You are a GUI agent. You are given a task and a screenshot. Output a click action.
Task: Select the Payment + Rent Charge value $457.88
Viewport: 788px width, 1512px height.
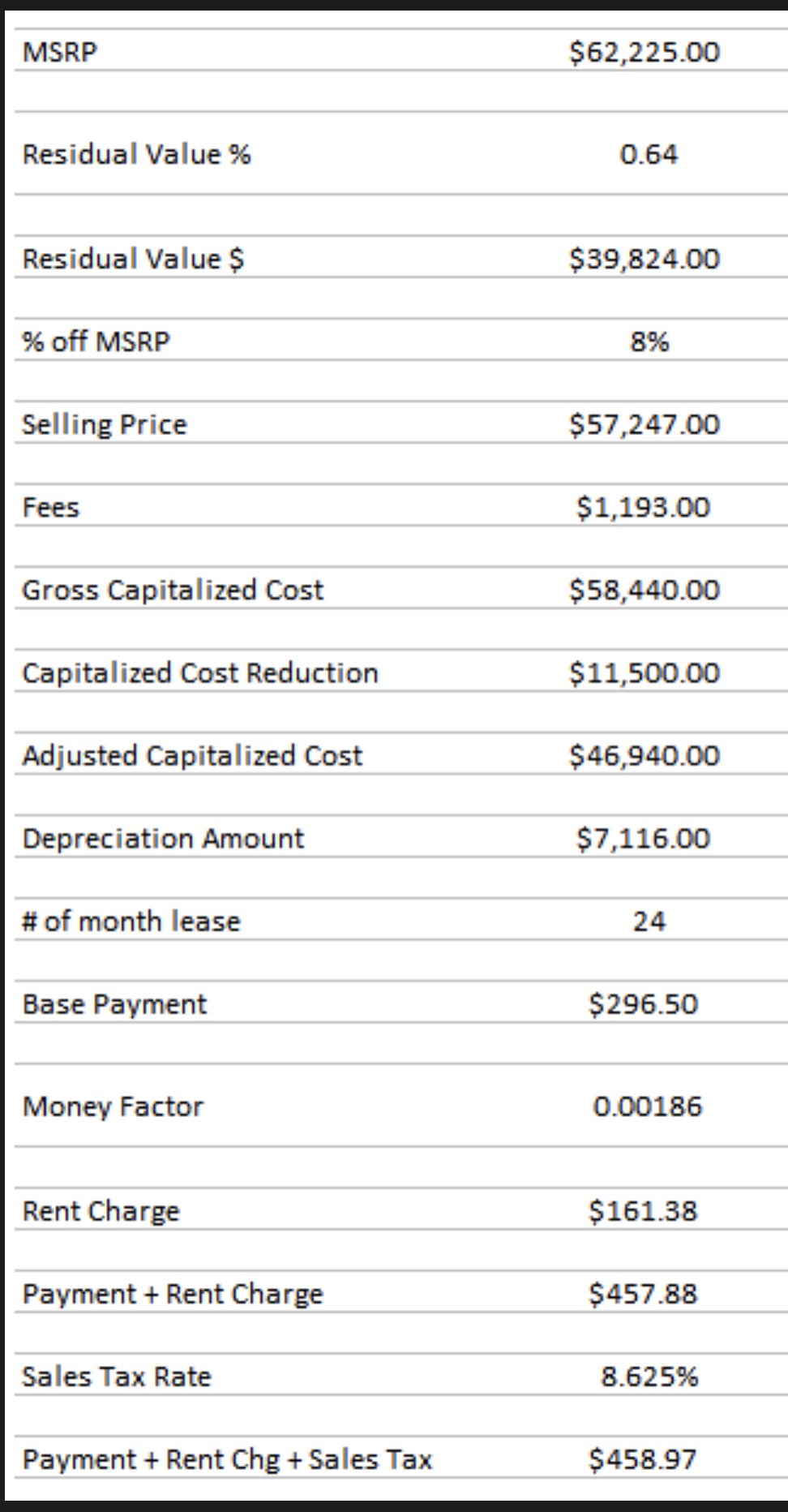644,1294
